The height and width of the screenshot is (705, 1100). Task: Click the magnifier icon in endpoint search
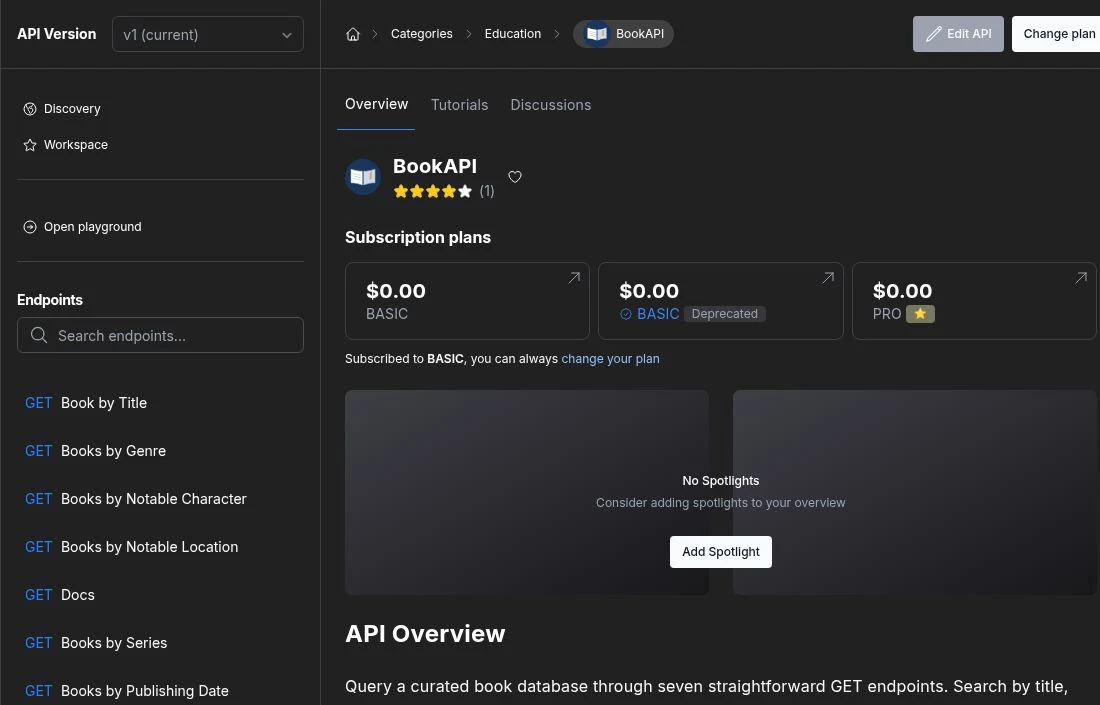point(39,335)
